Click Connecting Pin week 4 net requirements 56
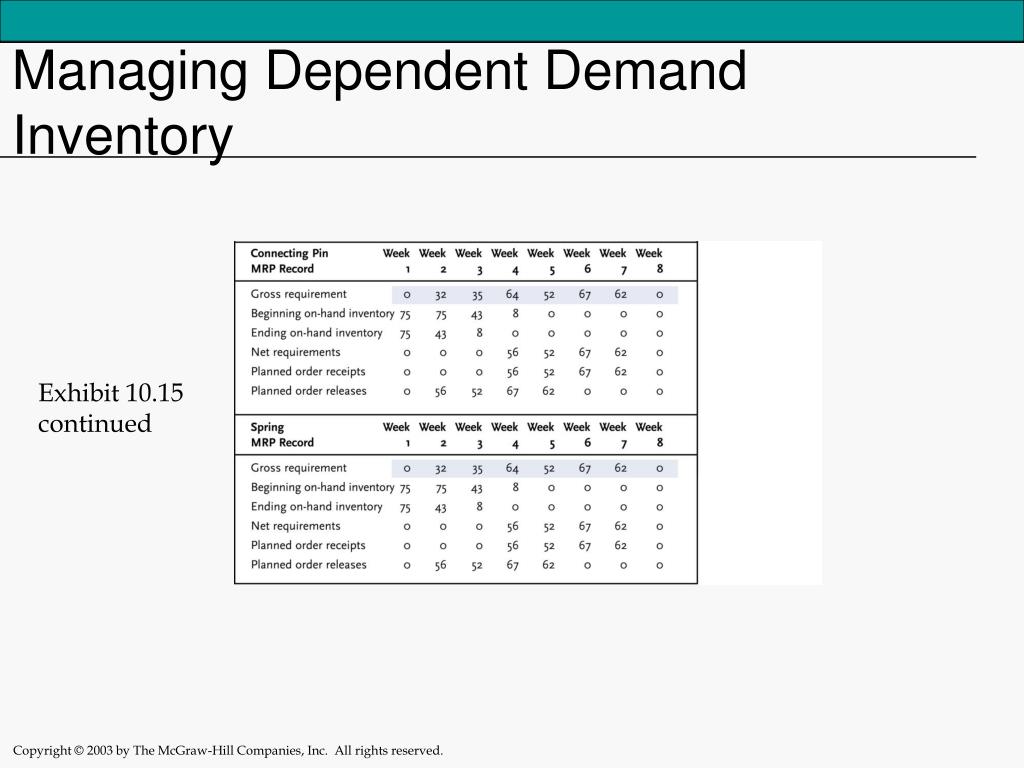1024x768 pixels. point(512,353)
